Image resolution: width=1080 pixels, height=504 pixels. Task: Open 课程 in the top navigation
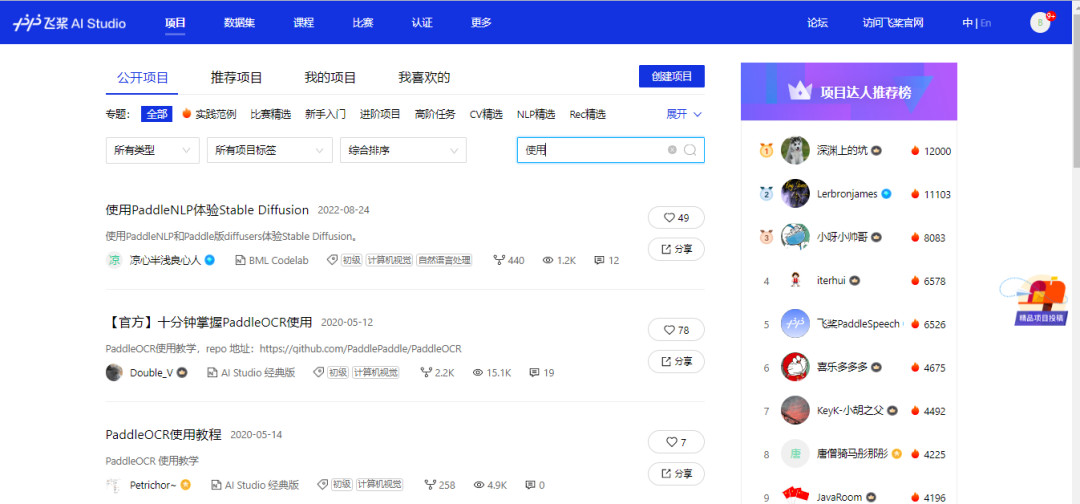(x=304, y=23)
